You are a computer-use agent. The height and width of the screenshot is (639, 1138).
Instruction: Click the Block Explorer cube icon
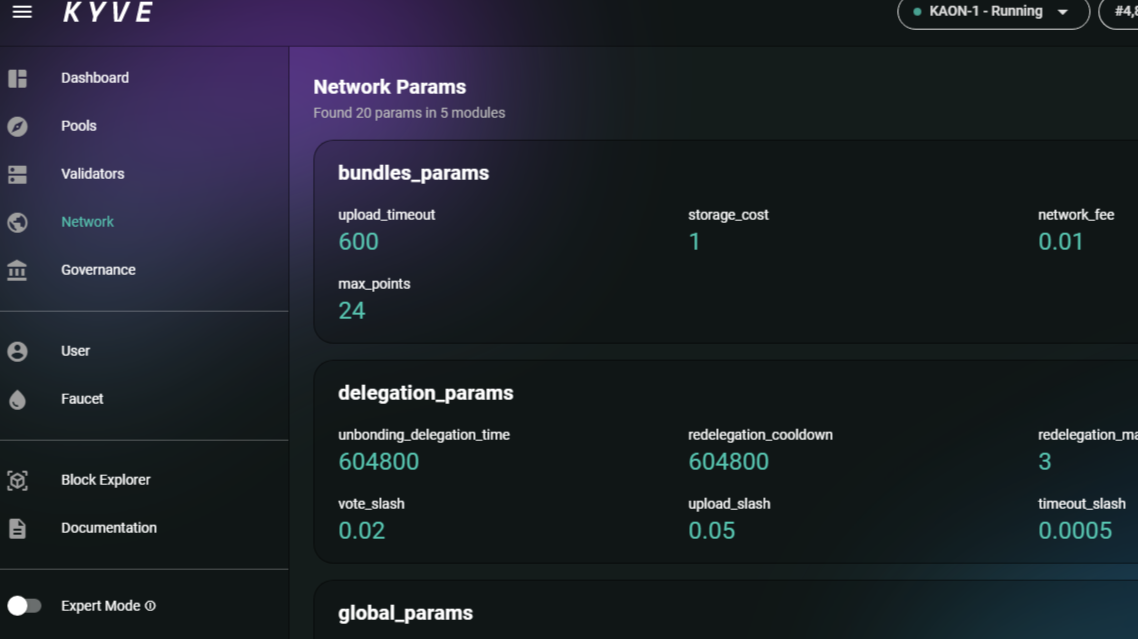pos(20,479)
